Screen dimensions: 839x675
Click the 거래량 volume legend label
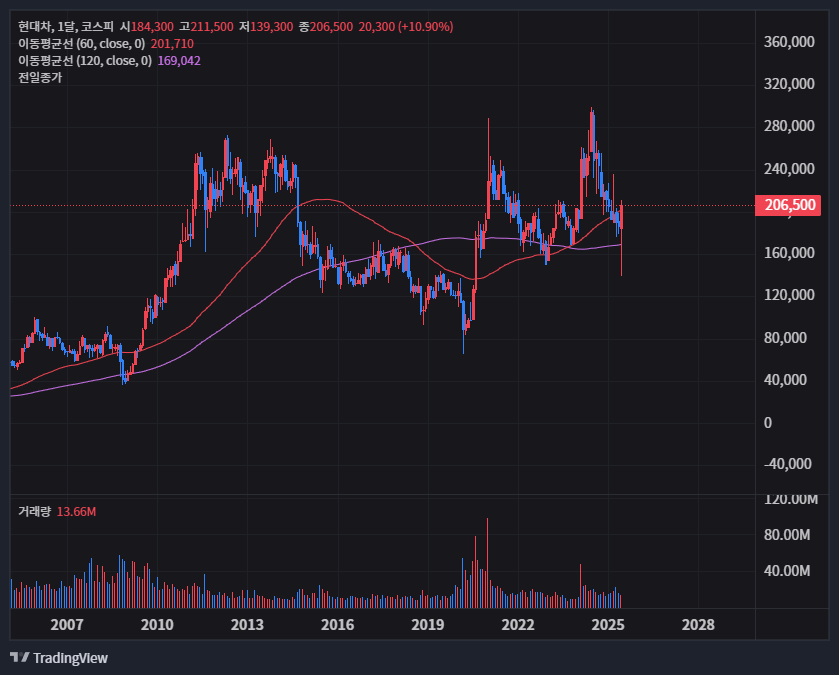[34, 511]
